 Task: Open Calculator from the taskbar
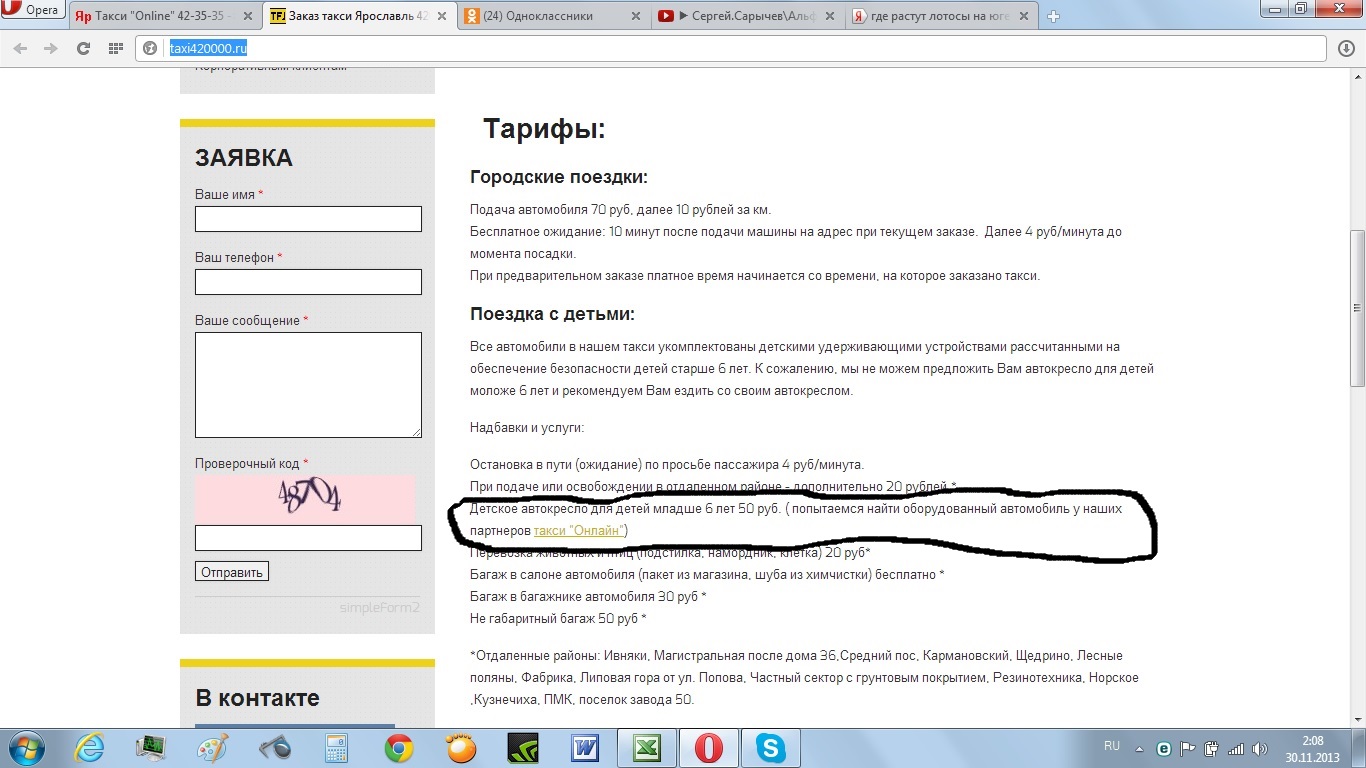[337, 748]
